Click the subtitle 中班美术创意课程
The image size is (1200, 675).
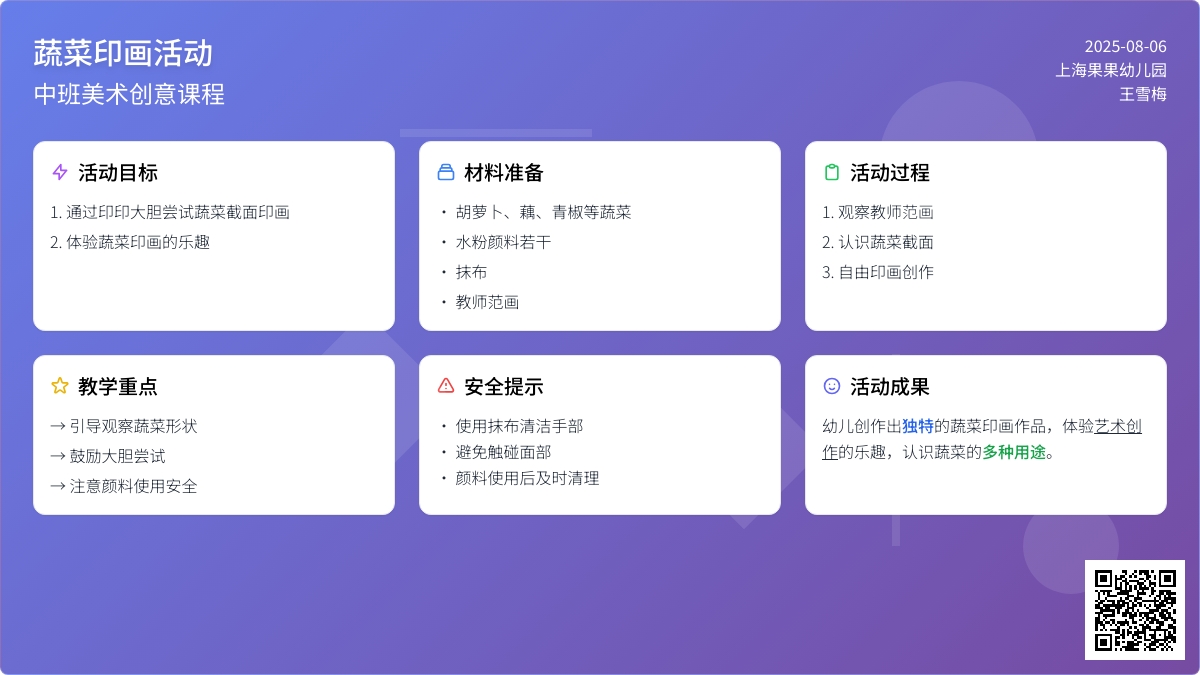pyautogui.click(x=129, y=94)
